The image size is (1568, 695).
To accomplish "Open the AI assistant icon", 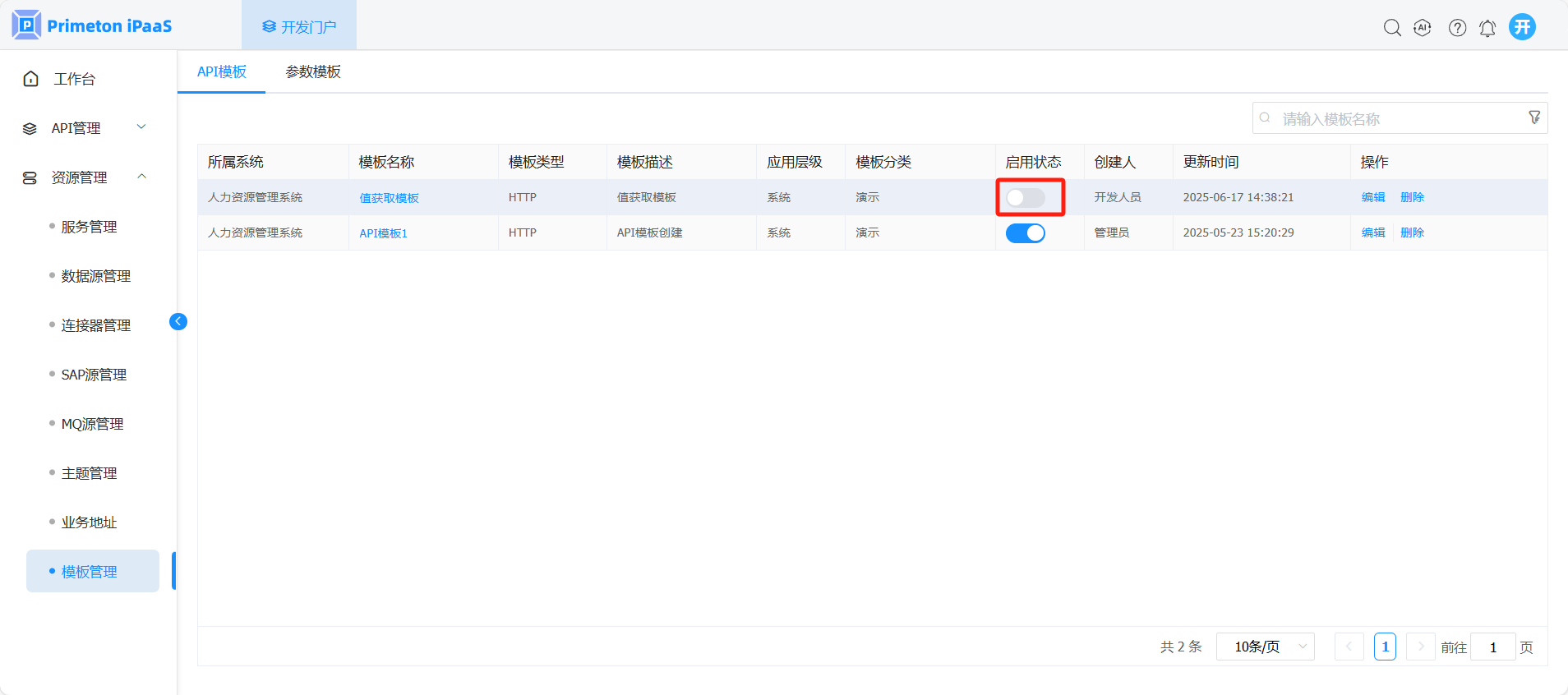I will point(1423,28).
